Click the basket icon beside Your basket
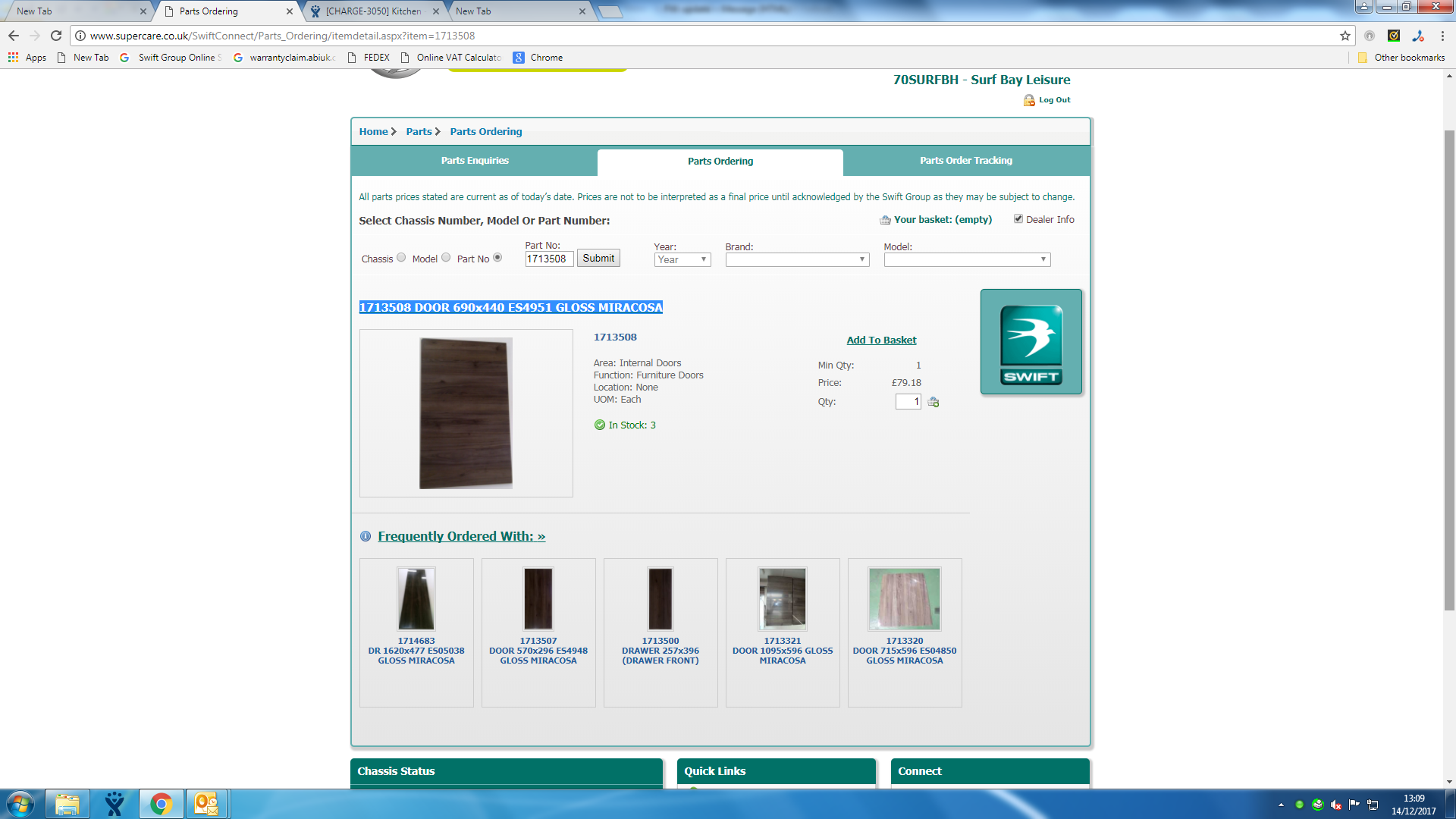This screenshot has width=1456, height=819. [885, 220]
